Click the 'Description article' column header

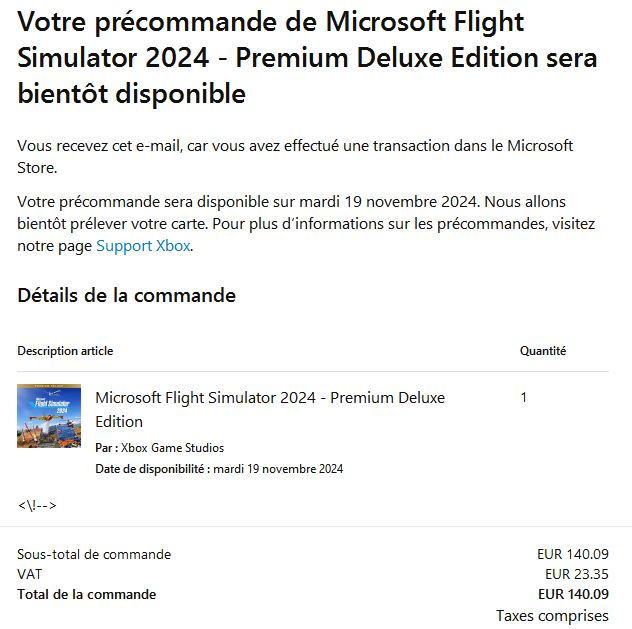click(65, 351)
